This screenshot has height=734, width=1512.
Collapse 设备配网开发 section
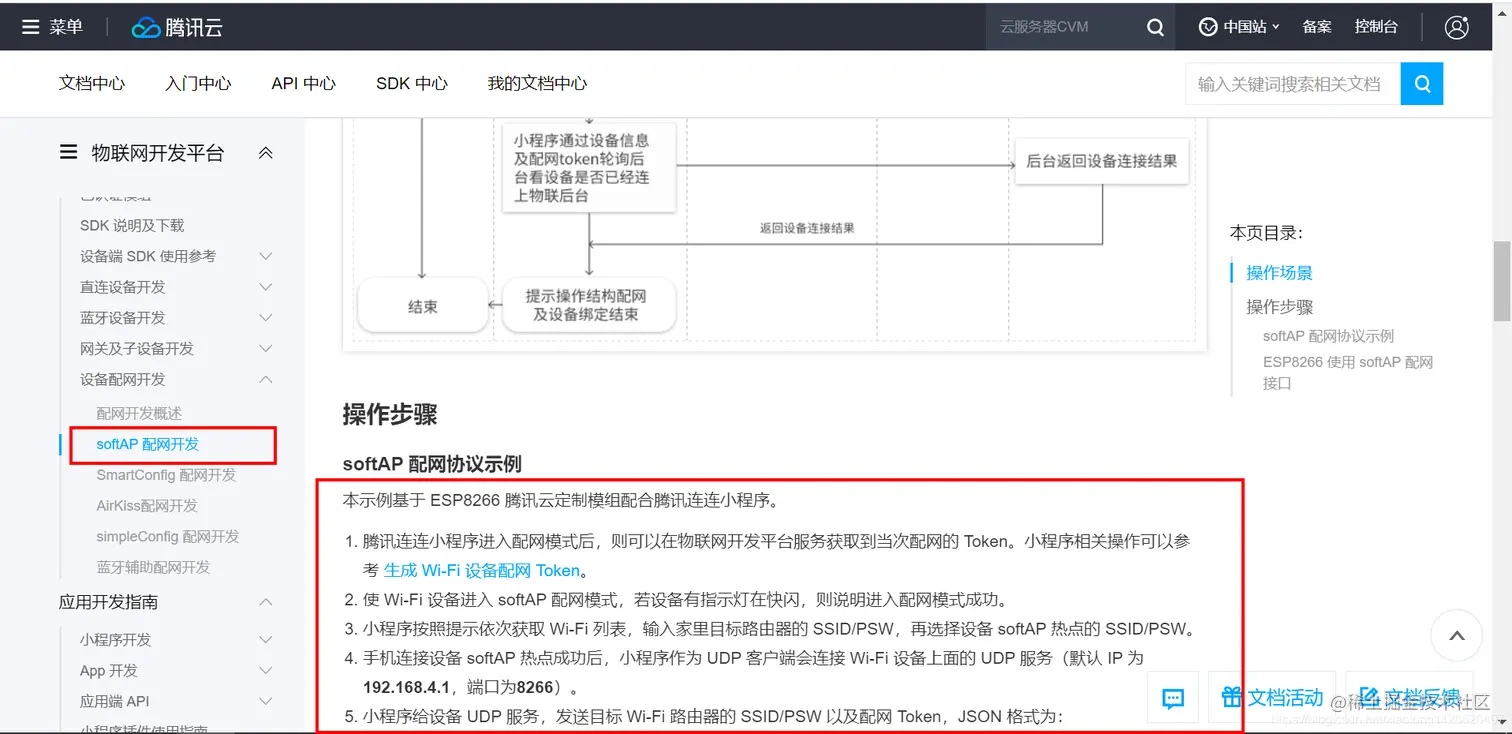pyautogui.click(x=265, y=380)
